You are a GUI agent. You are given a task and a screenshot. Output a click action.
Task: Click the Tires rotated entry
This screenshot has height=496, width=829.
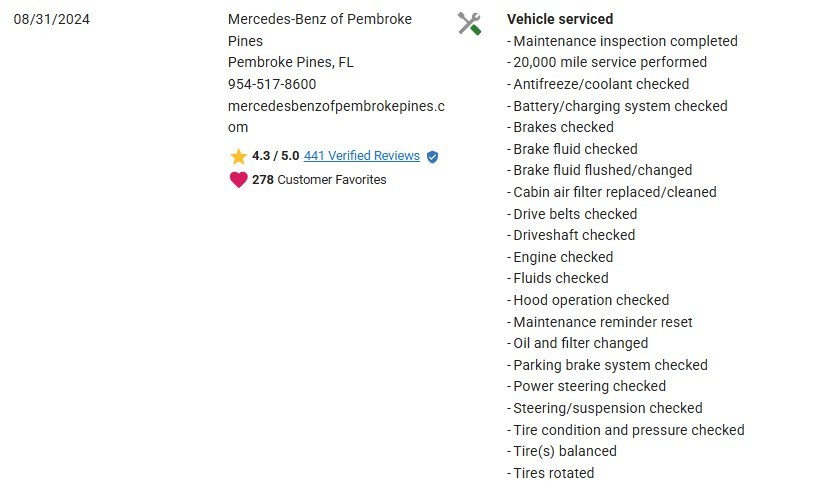tap(553, 473)
